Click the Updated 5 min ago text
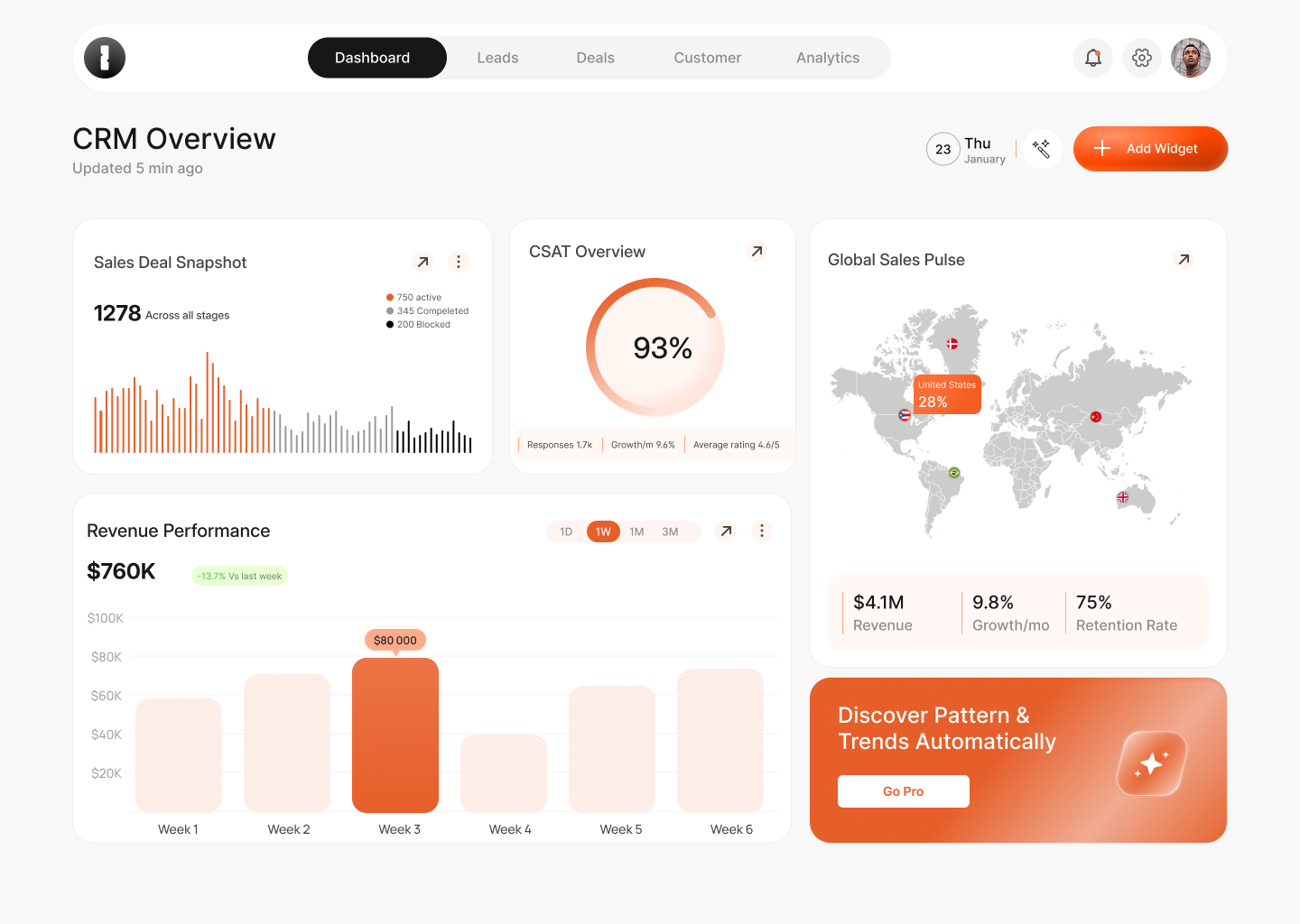 coord(137,168)
